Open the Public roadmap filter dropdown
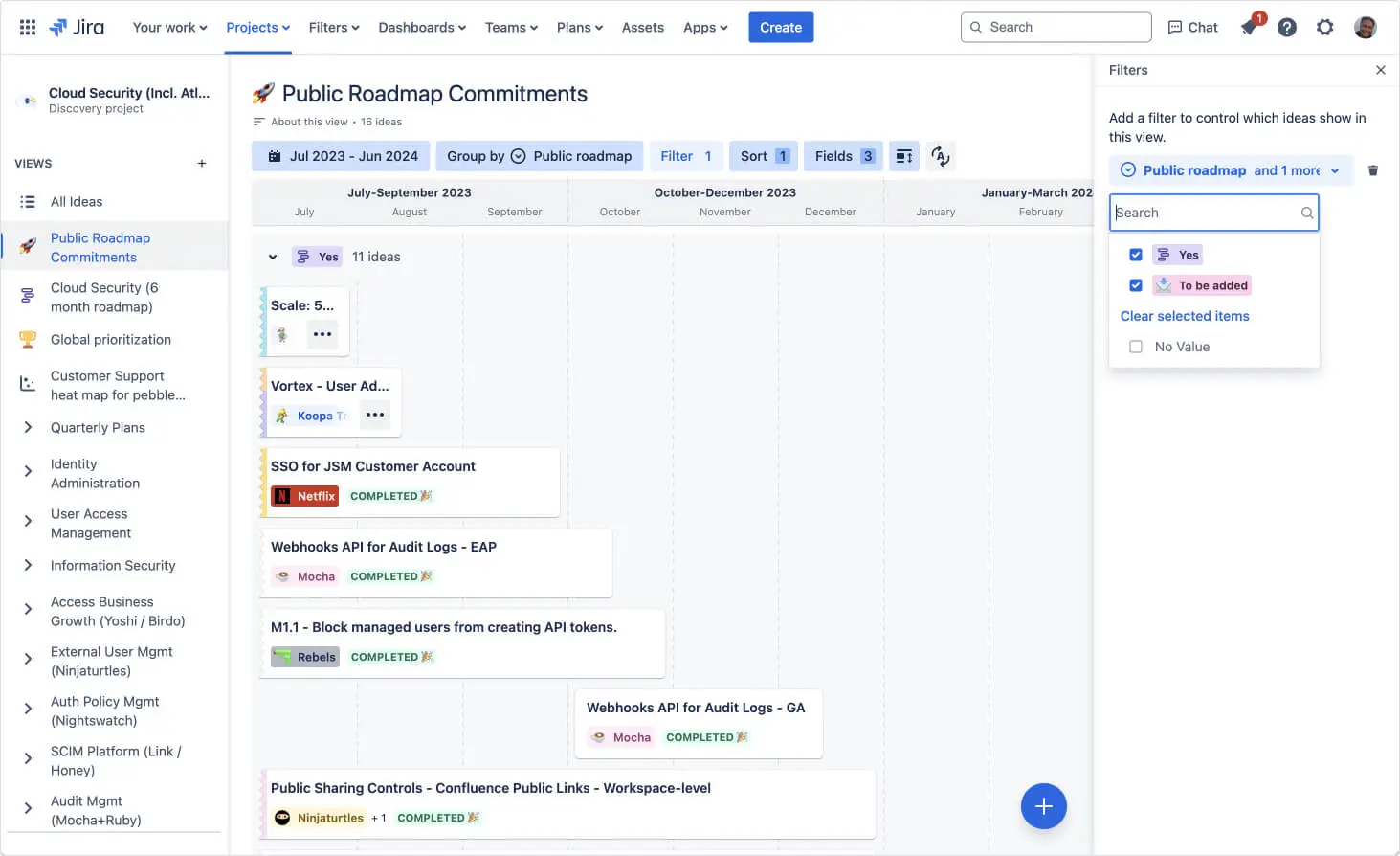Screen dimensions: 1400x856 (x=1231, y=170)
